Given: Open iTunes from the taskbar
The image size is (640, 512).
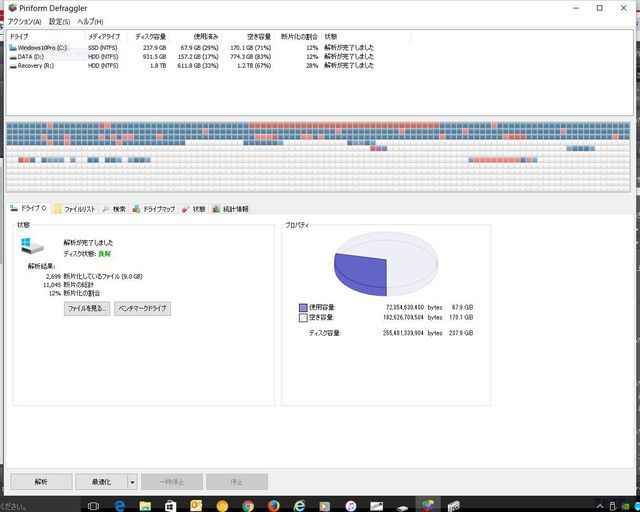Looking at the screenshot, I should 351,506.
